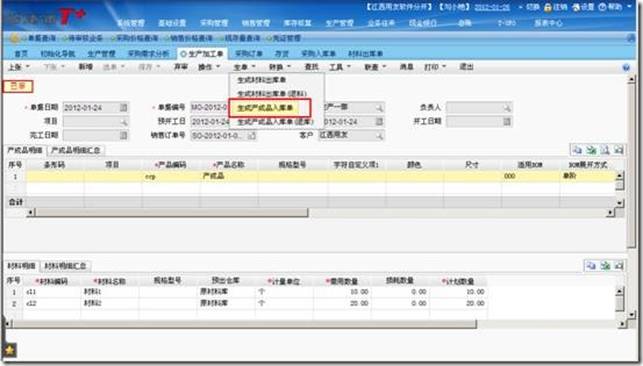Click leftmost icon above the 产成品明细 grid
The image size is (643, 366).
point(577,150)
